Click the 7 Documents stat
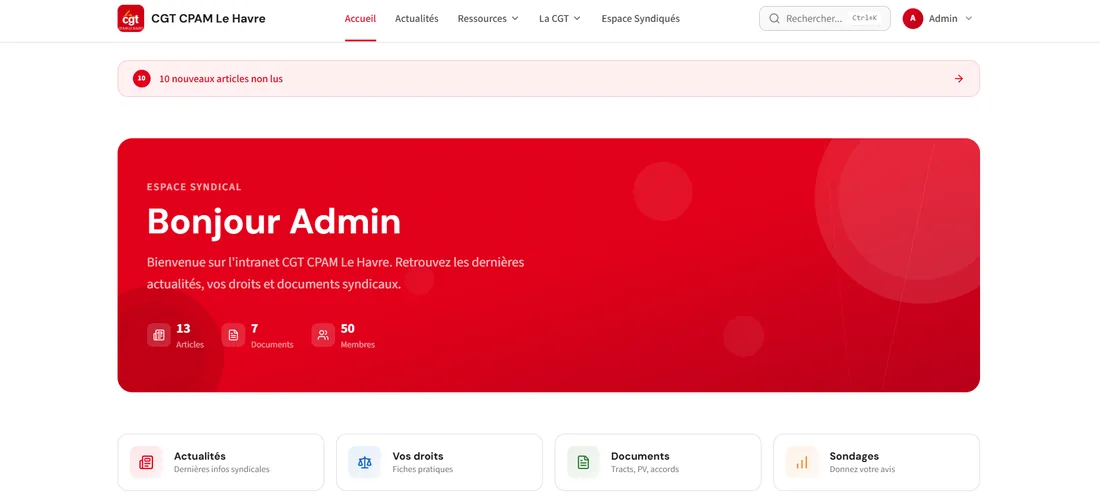This screenshot has height=504, width=1100. pyautogui.click(x=257, y=335)
